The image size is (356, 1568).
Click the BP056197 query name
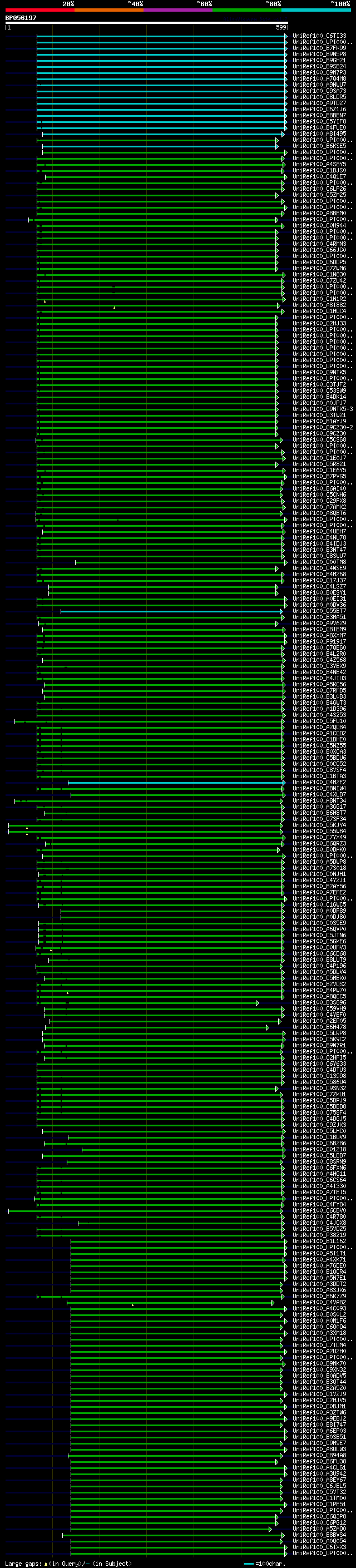[x=21, y=18]
